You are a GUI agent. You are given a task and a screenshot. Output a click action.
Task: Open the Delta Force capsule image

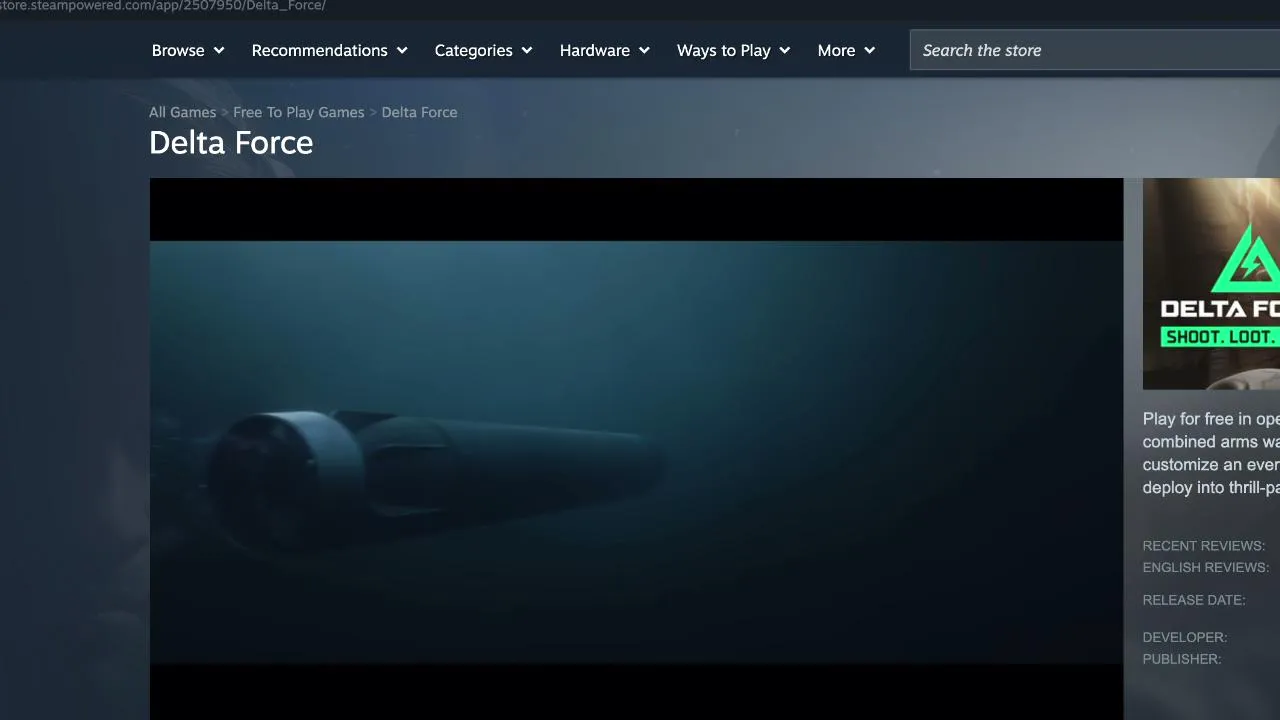pos(1211,284)
